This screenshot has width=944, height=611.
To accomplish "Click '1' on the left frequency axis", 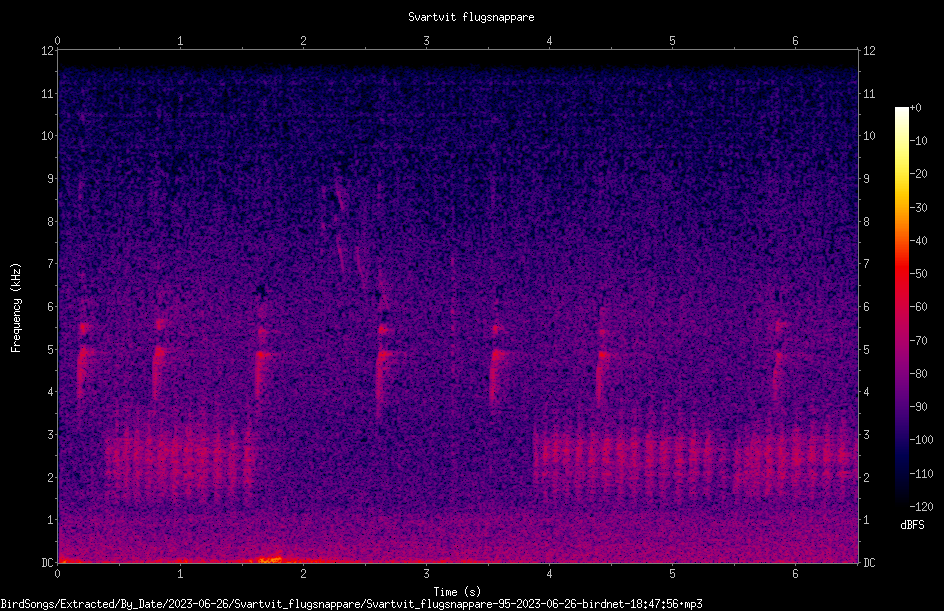I will click(x=51, y=520).
